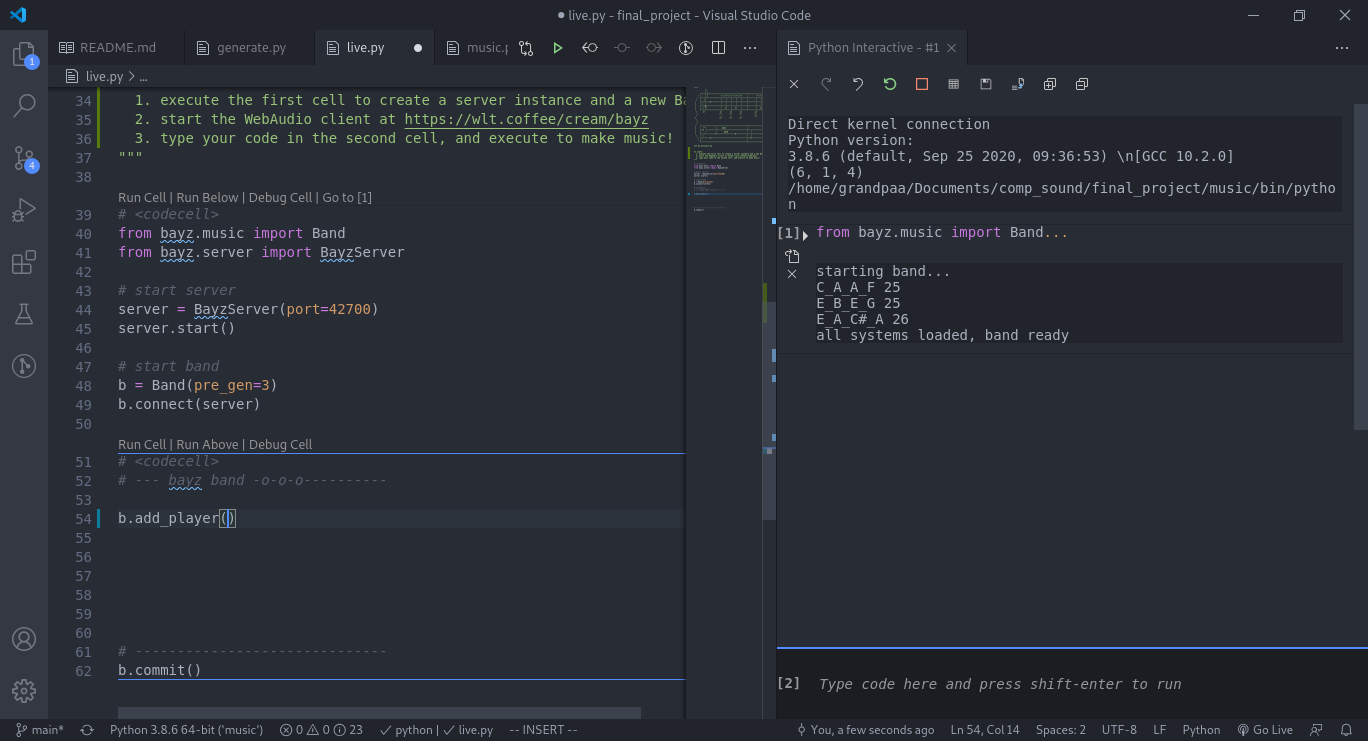The image size is (1368, 741).
Task: Copy cell [1] code to clipboard
Action: point(792,257)
